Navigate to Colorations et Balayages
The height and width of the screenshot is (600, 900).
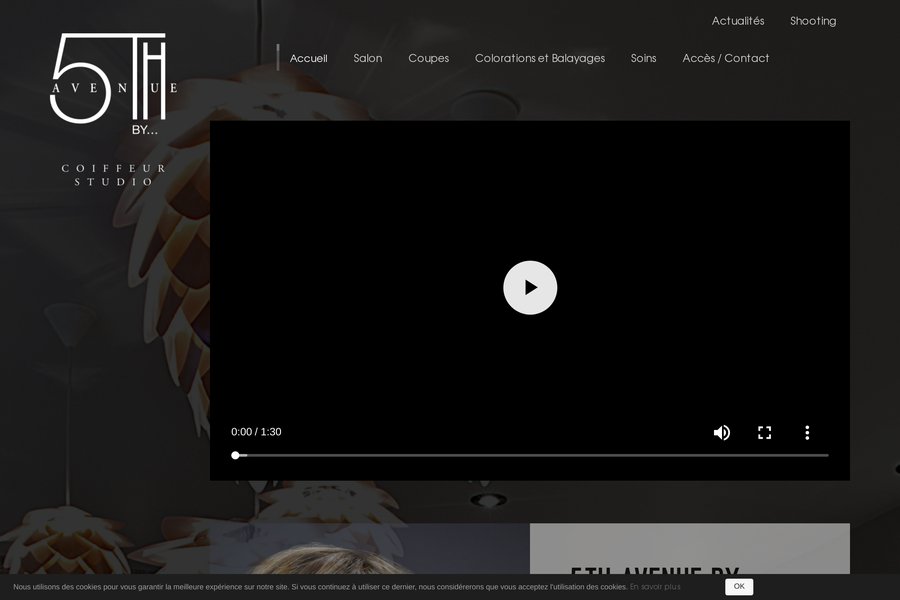point(540,59)
